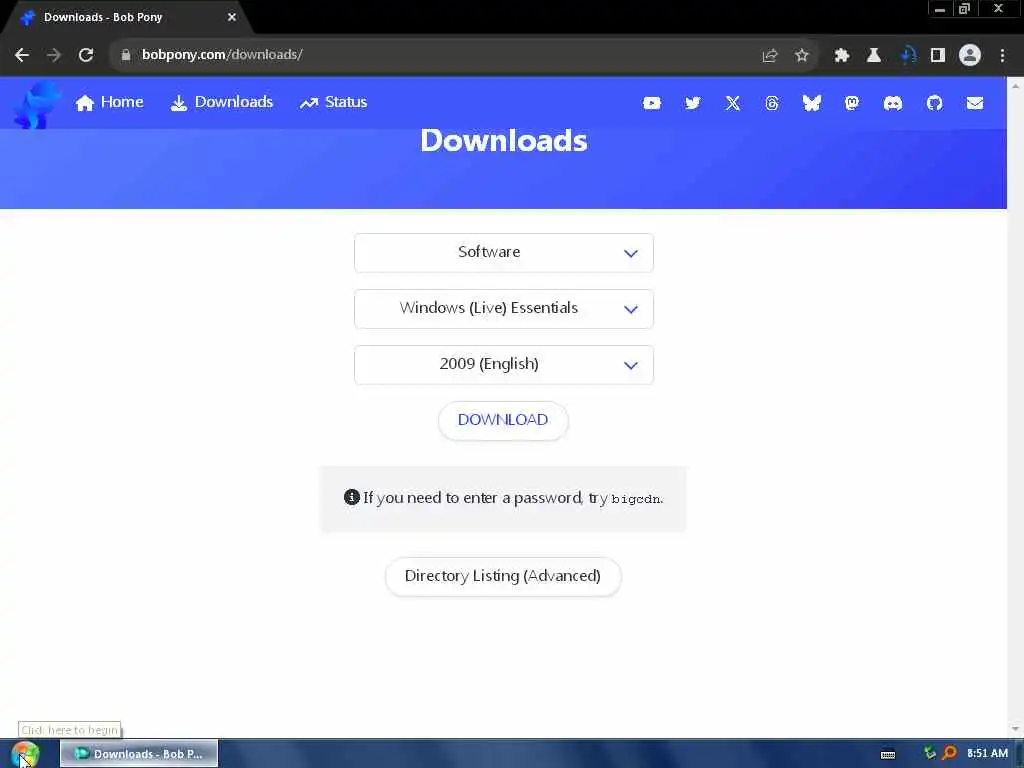Open the Windows Start button

point(25,754)
